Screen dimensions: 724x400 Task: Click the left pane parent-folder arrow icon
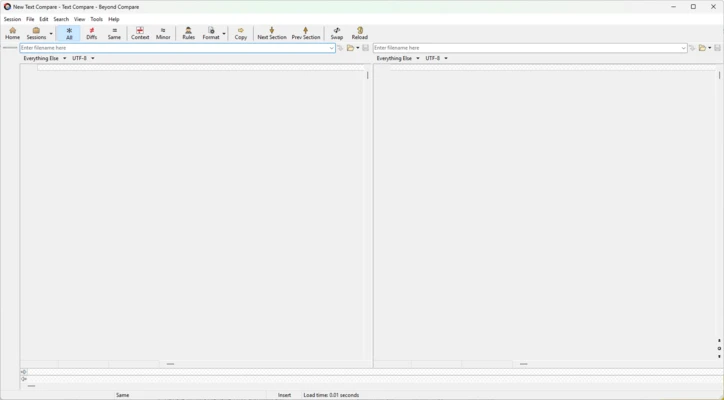coord(340,48)
